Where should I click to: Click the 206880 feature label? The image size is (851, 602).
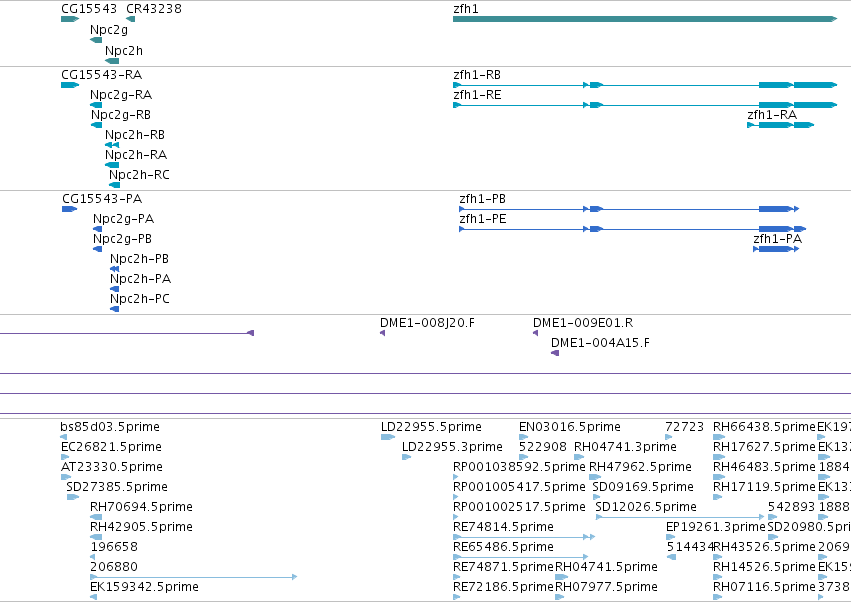click(x=113, y=567)
